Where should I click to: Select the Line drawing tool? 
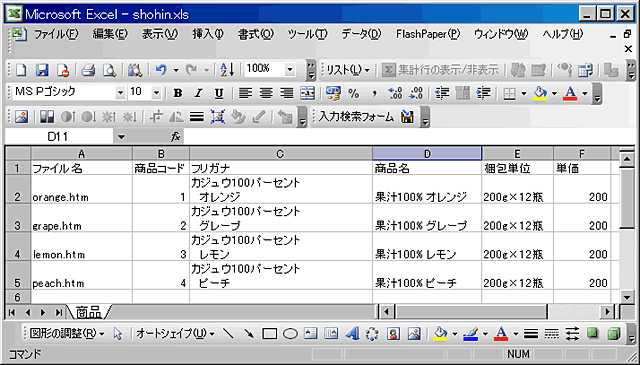(228, 334)
